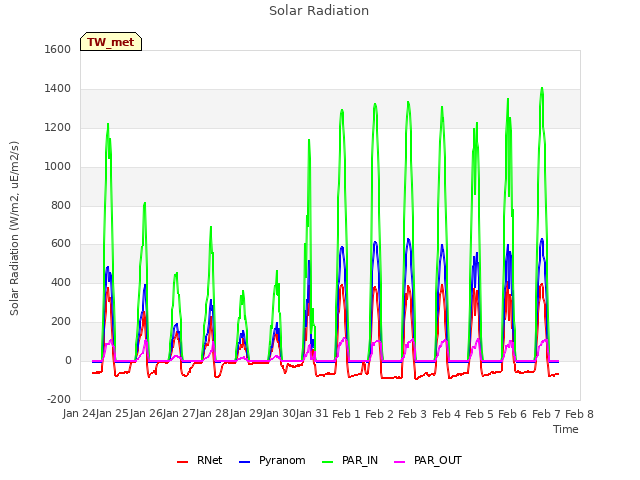The height and width of the screenshot is (480, 640).
Task: Click the 1200 y-axis tick label
Action: pos(58,127)
